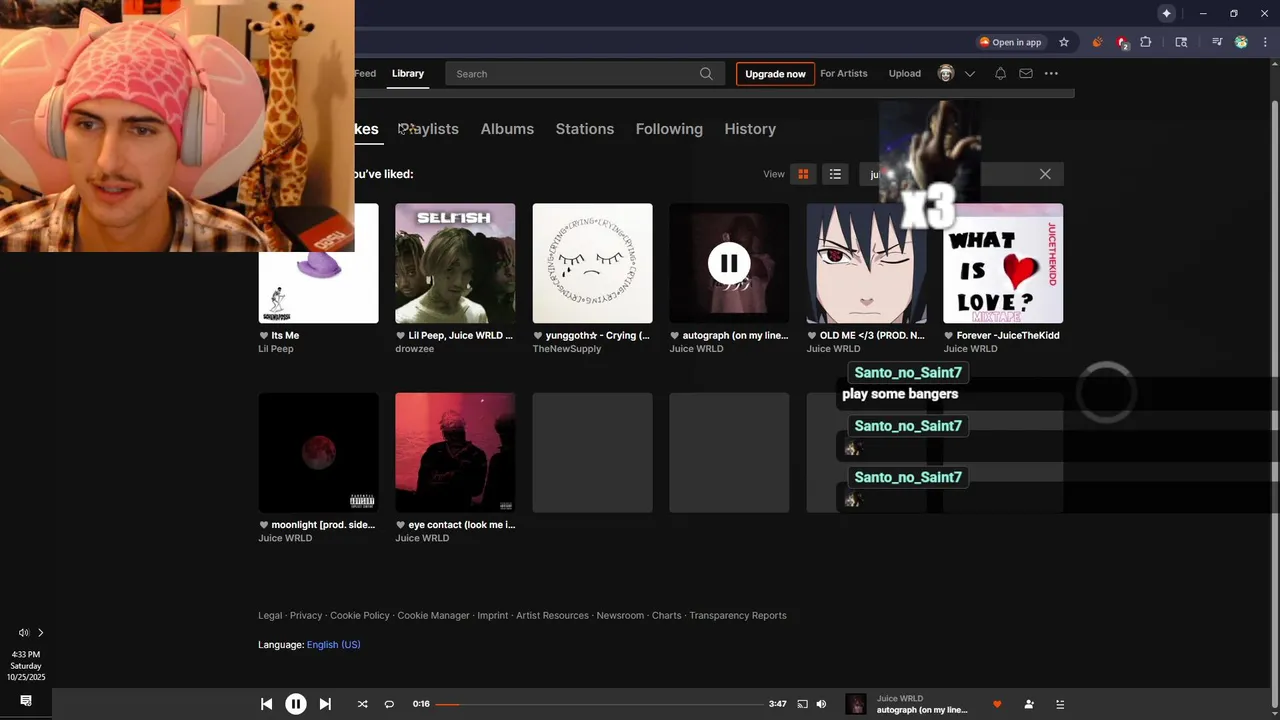
Task: Unlike the playing track with the orange heart
Action: point(996,704)
